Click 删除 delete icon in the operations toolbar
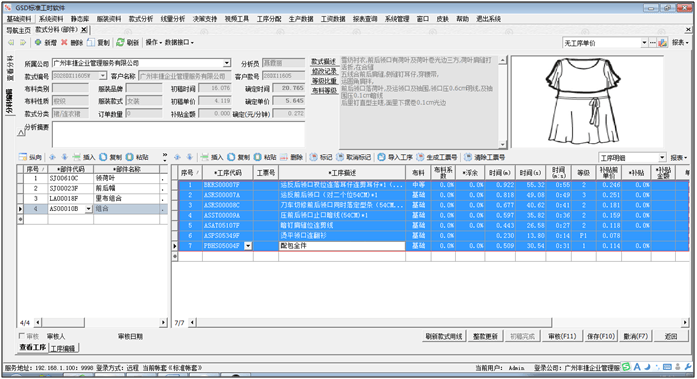The image size is (697, 379). [284, 157]
